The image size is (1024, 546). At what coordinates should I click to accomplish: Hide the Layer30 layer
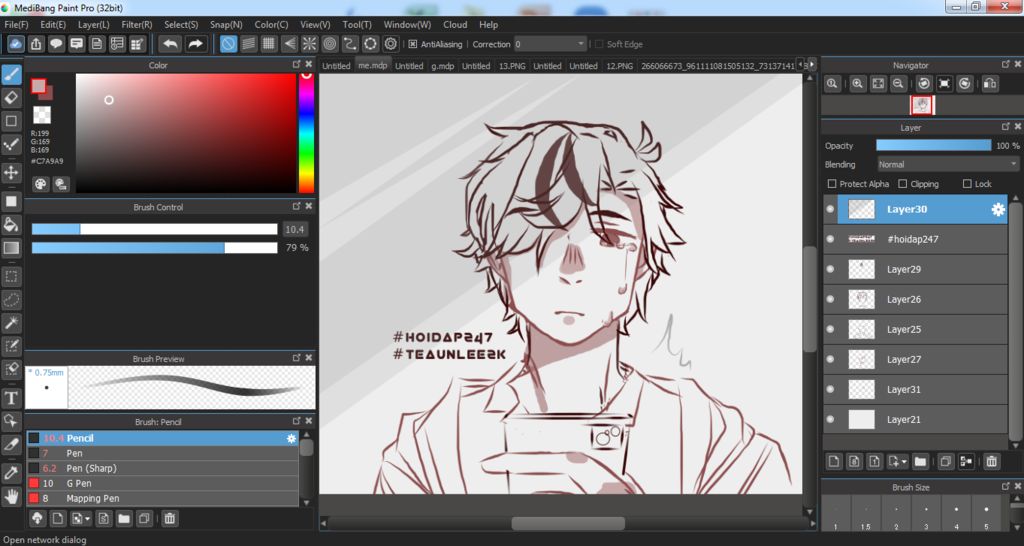click(x=830, y=210)
